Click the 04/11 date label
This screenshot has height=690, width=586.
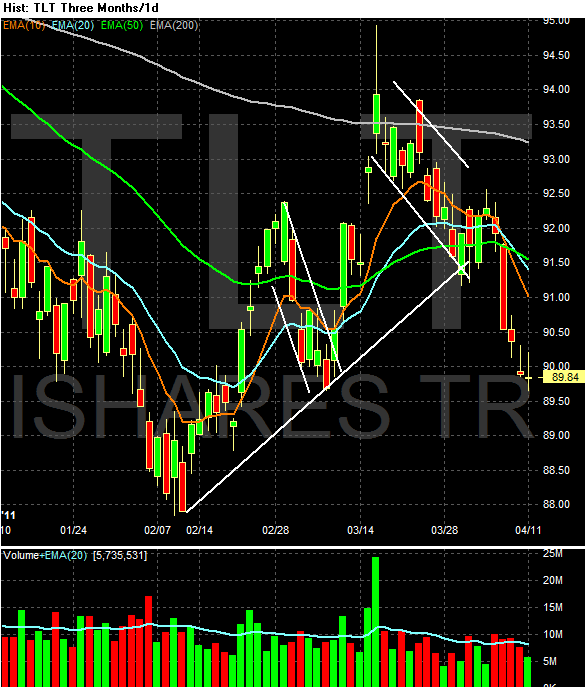(528, 530)
